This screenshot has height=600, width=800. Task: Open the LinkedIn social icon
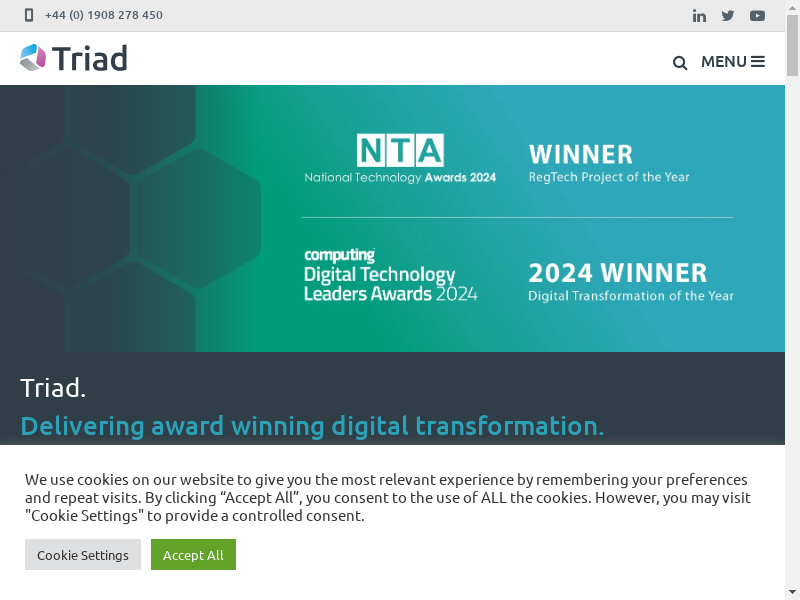tap(699, 15)
